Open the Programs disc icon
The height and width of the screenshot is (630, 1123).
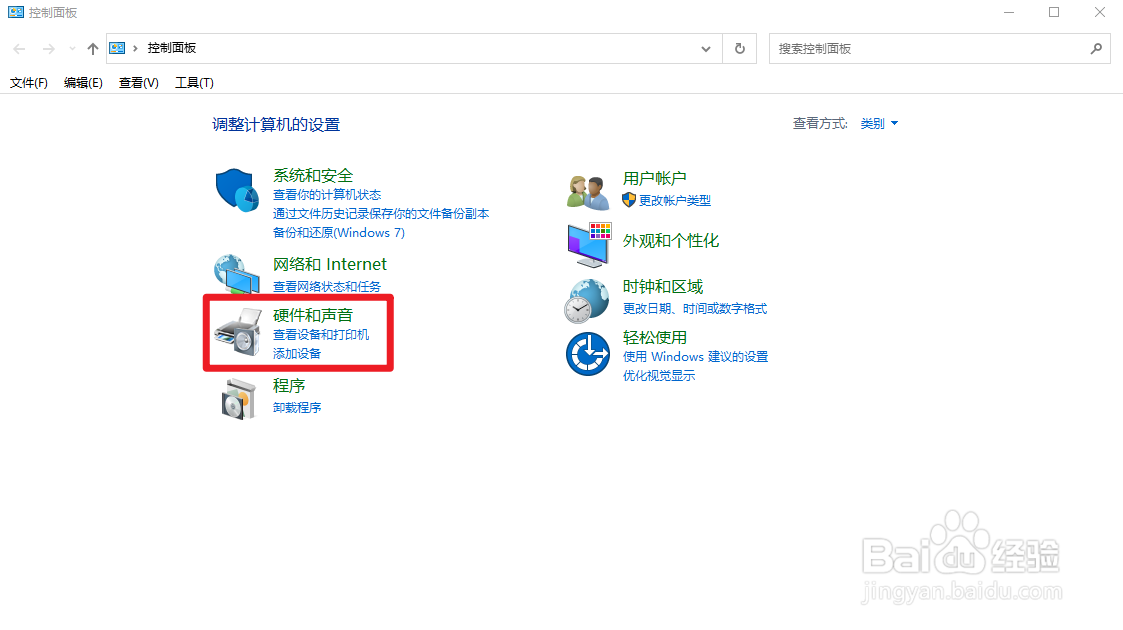click(x=238, y=399)
